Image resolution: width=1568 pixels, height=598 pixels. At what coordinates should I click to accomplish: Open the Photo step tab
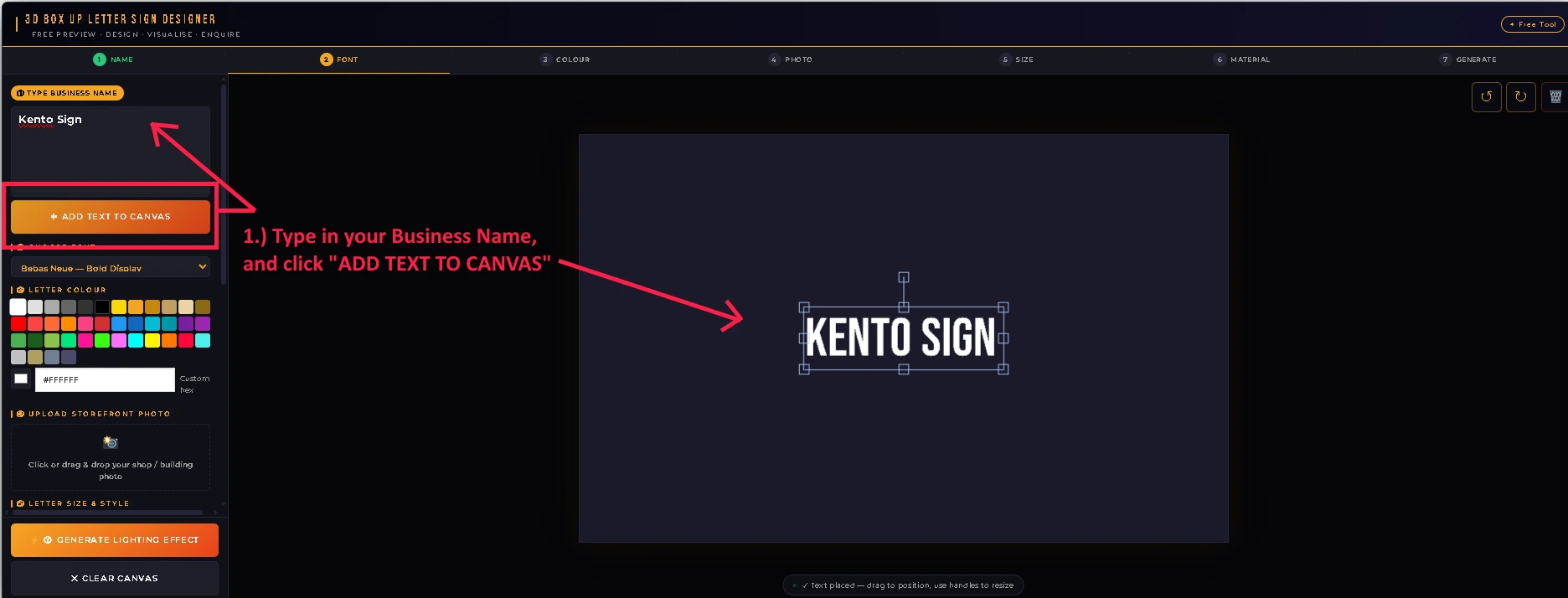click(791, 59)
